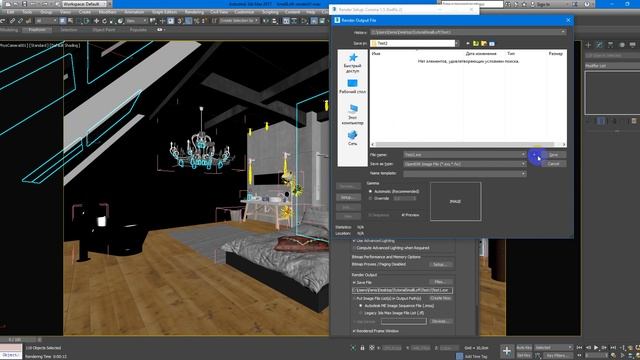The height and width of the screenshot is (360, 640).
Task: Open Select by Name tool
Action: (x=71, y=21)
